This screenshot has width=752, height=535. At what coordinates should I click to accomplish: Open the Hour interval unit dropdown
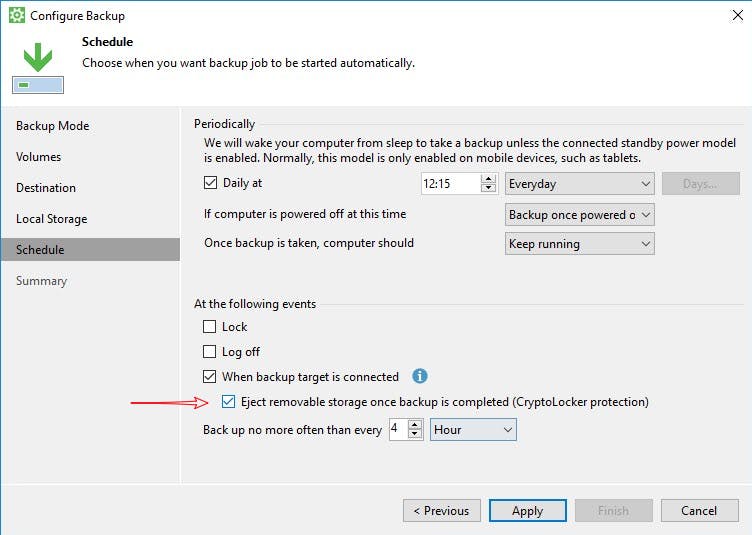click(x=473, y=430)
